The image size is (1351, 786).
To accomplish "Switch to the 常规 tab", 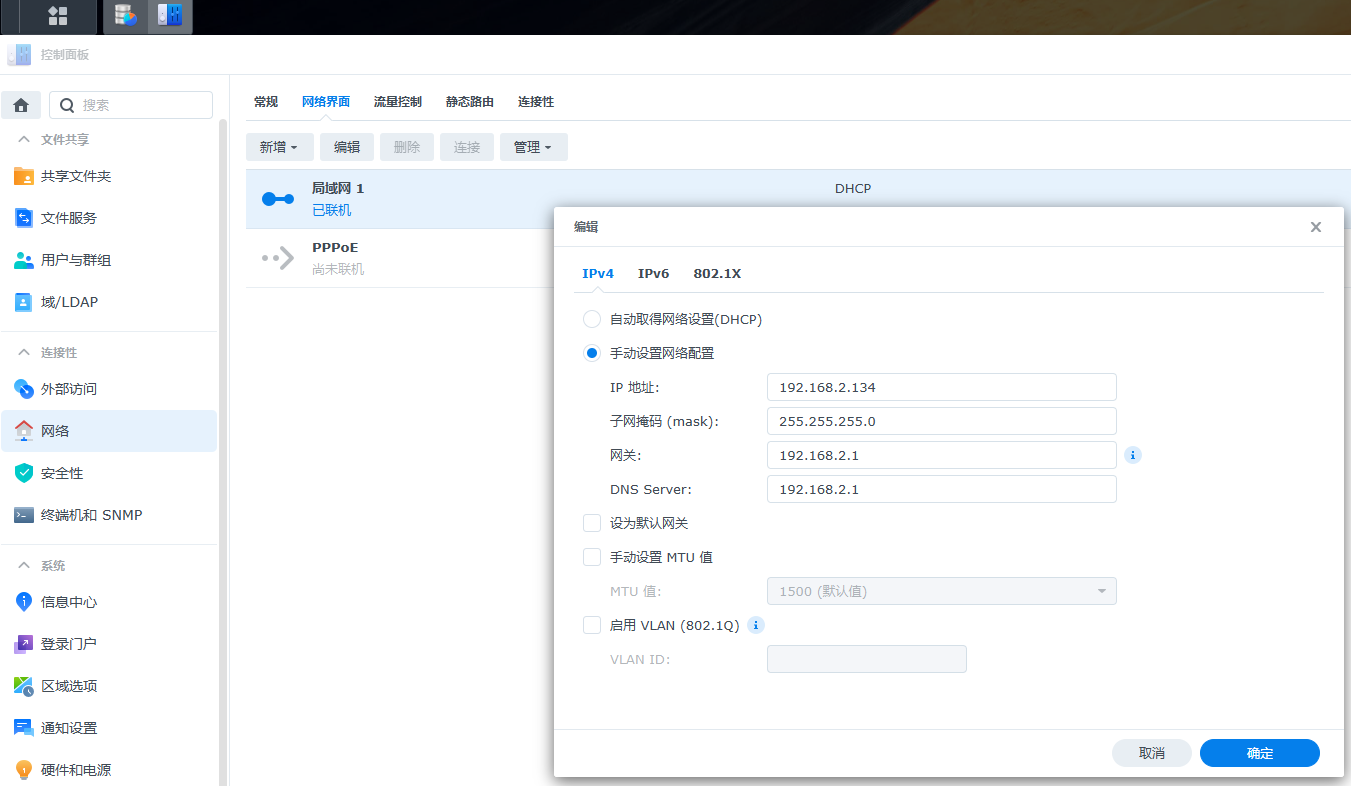I will [266, 102].
